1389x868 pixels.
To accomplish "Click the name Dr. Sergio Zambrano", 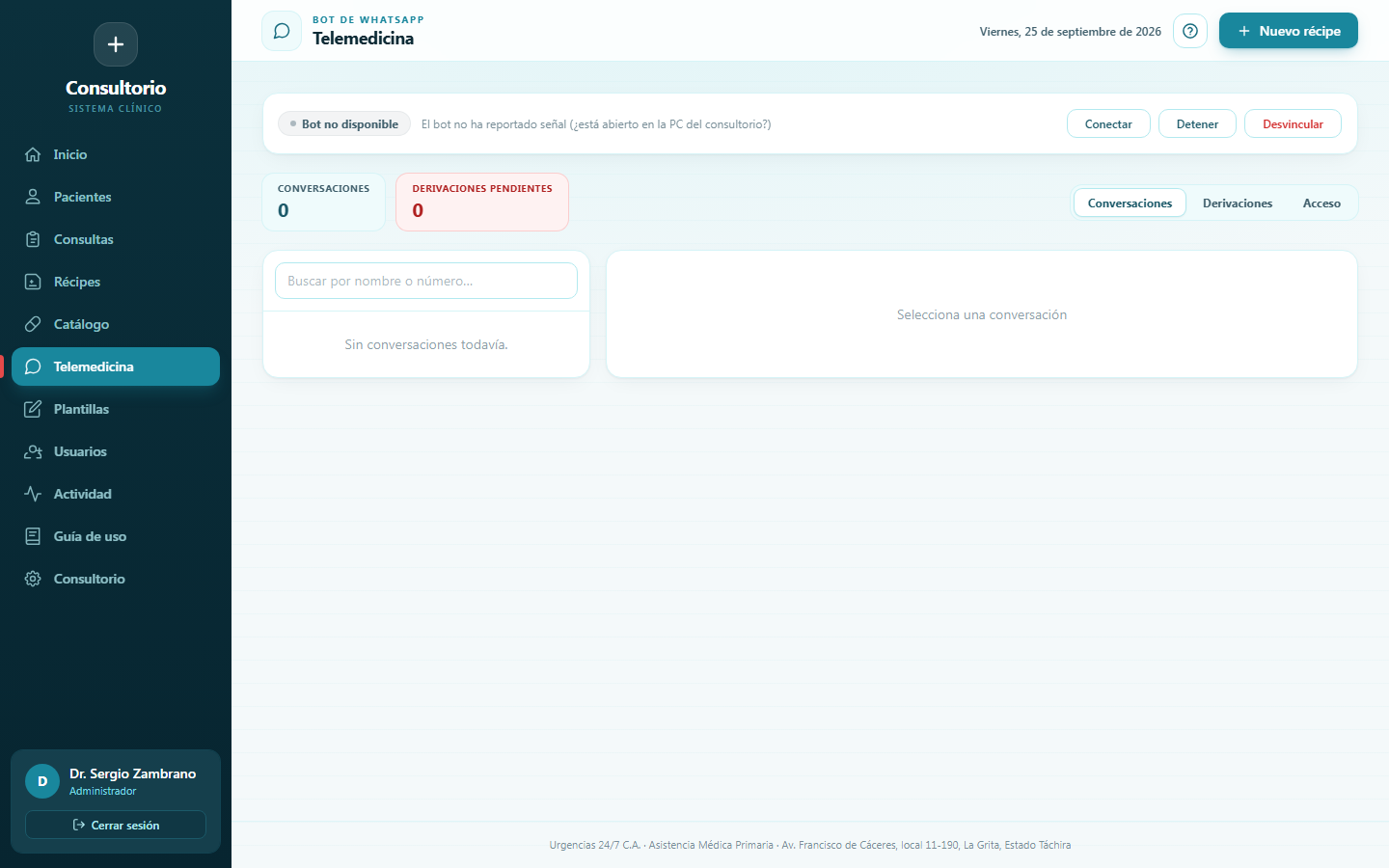I will (133, 773).
